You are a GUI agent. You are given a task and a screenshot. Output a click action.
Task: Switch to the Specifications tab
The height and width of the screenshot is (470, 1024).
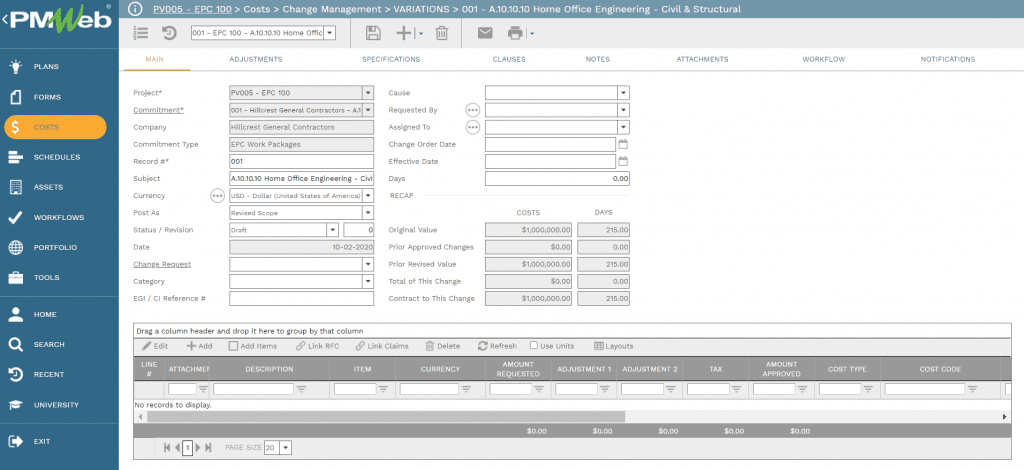[x=391, y=59]
